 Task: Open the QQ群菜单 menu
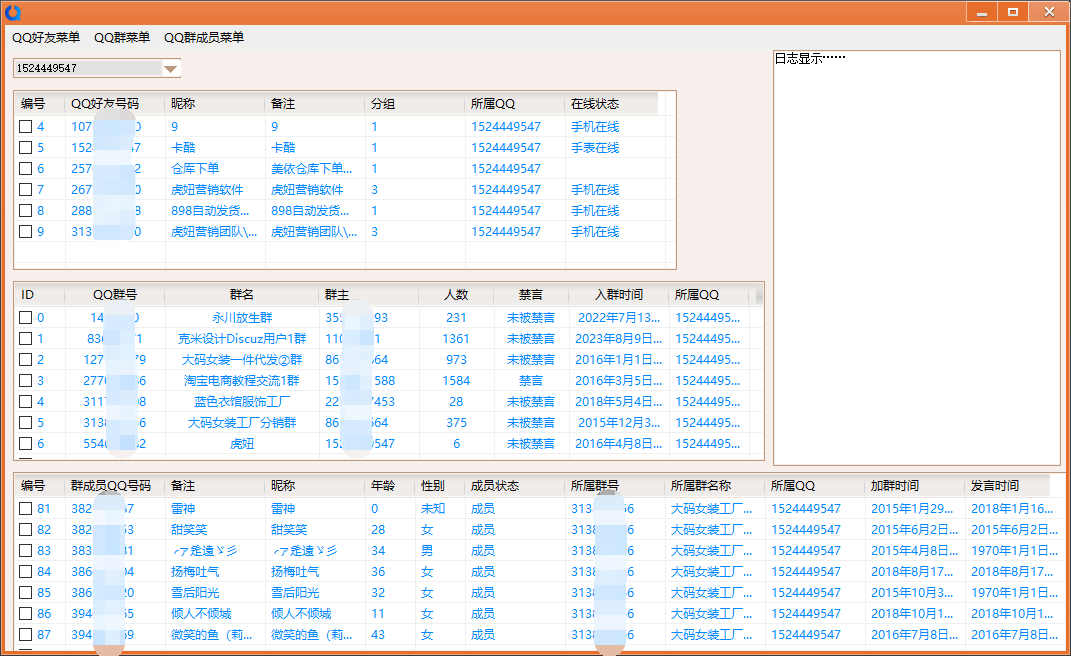(122, 38)
